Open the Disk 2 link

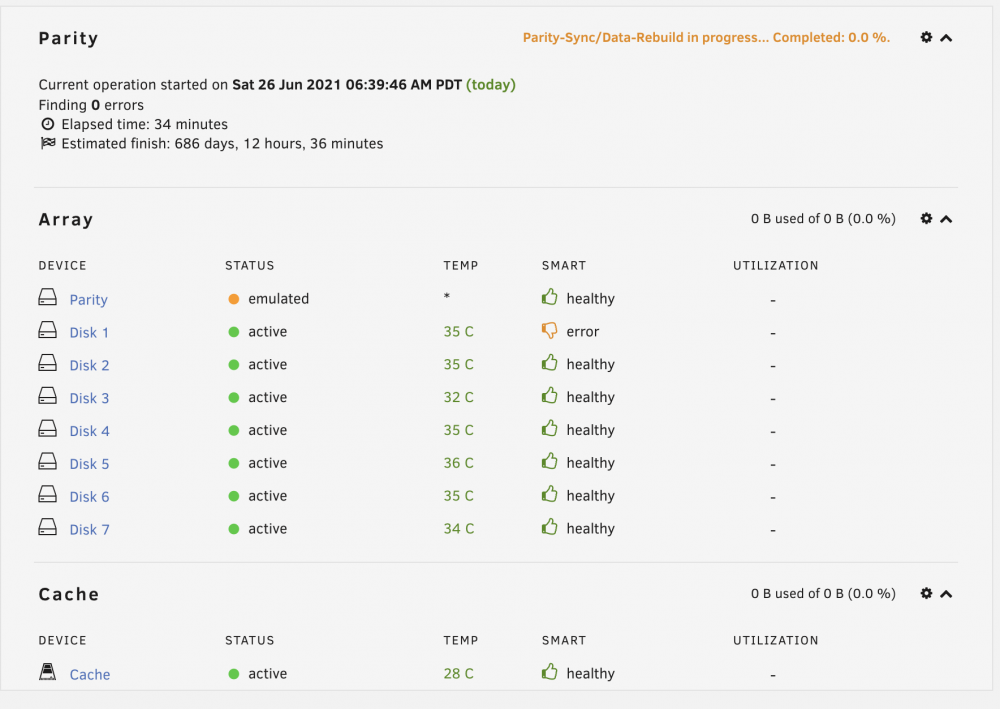pos(89,365)
